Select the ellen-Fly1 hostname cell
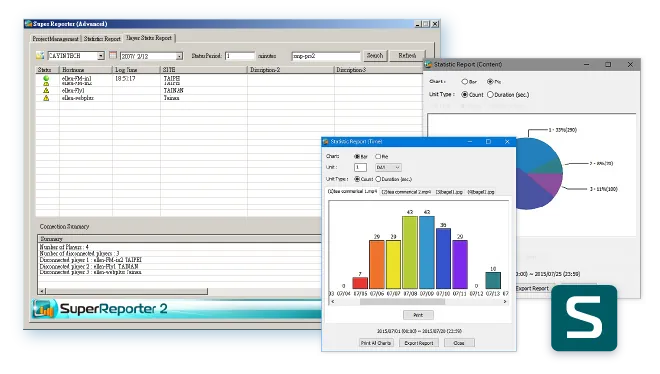The image size is (660, 374). (x=73, y=90)
